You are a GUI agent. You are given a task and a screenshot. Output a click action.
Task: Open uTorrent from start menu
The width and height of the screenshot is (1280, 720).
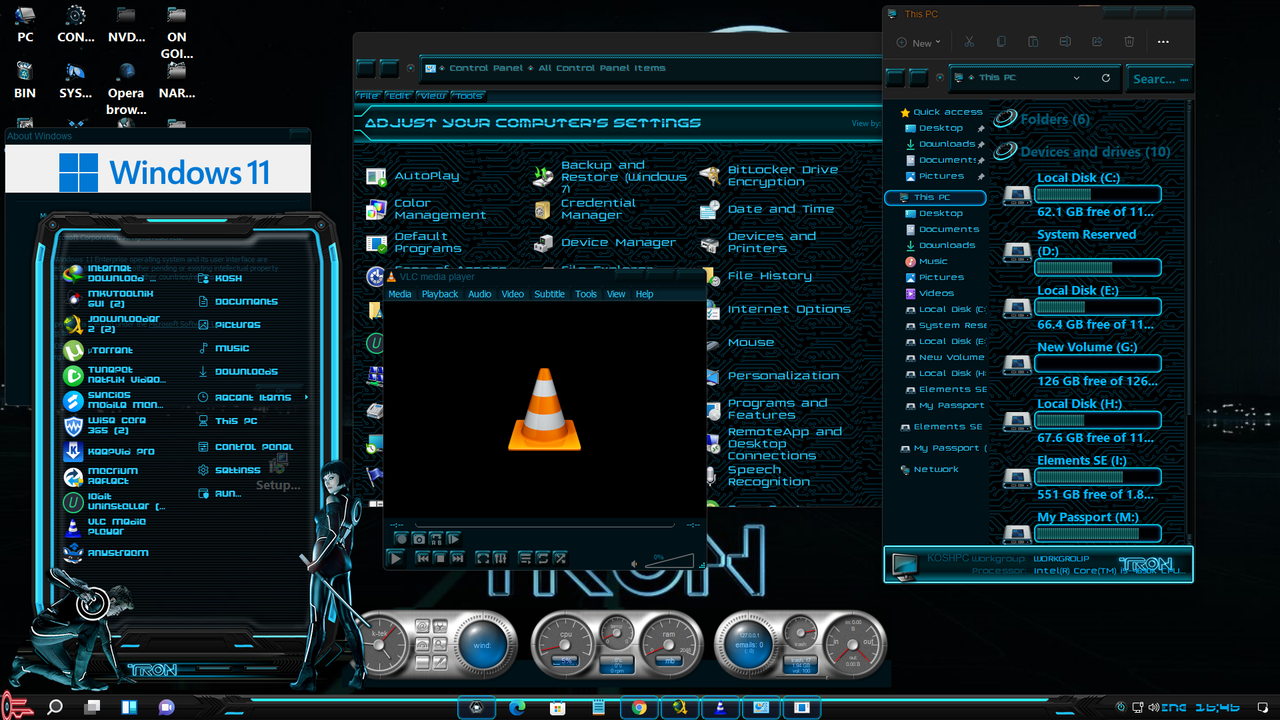point(98,351)
